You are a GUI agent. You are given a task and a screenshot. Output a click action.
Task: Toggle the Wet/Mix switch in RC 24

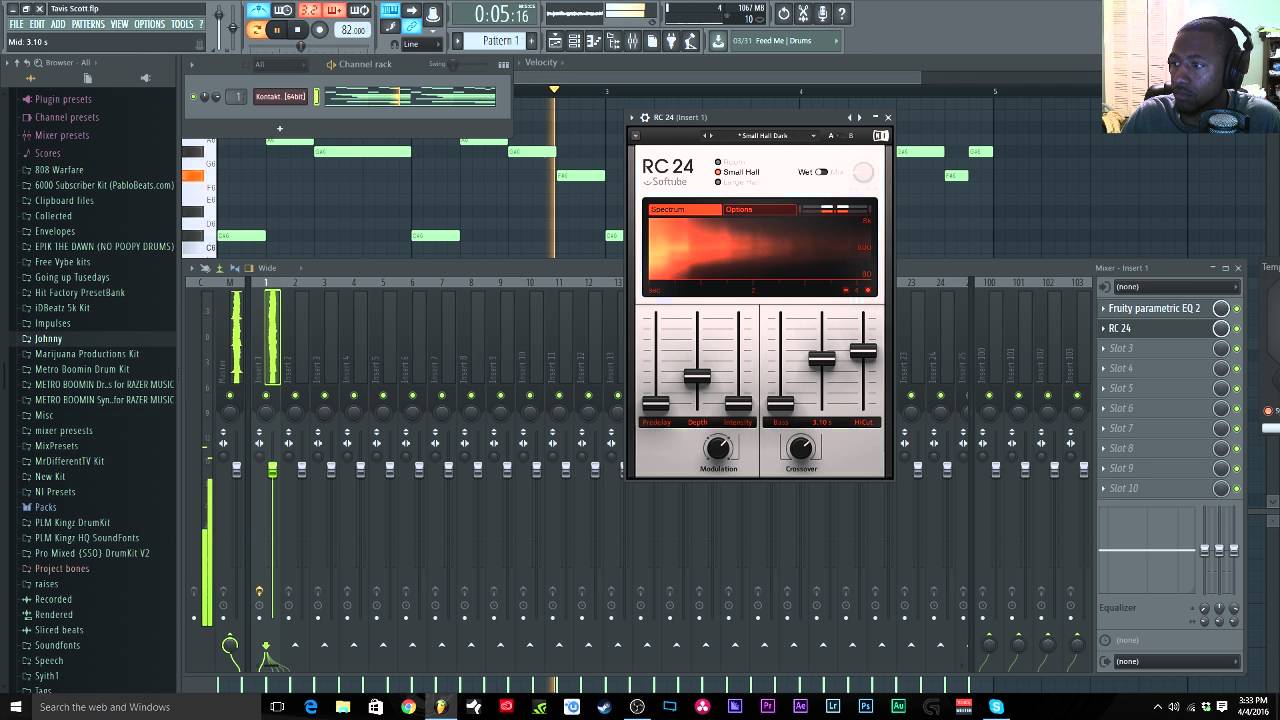point(821,172)
